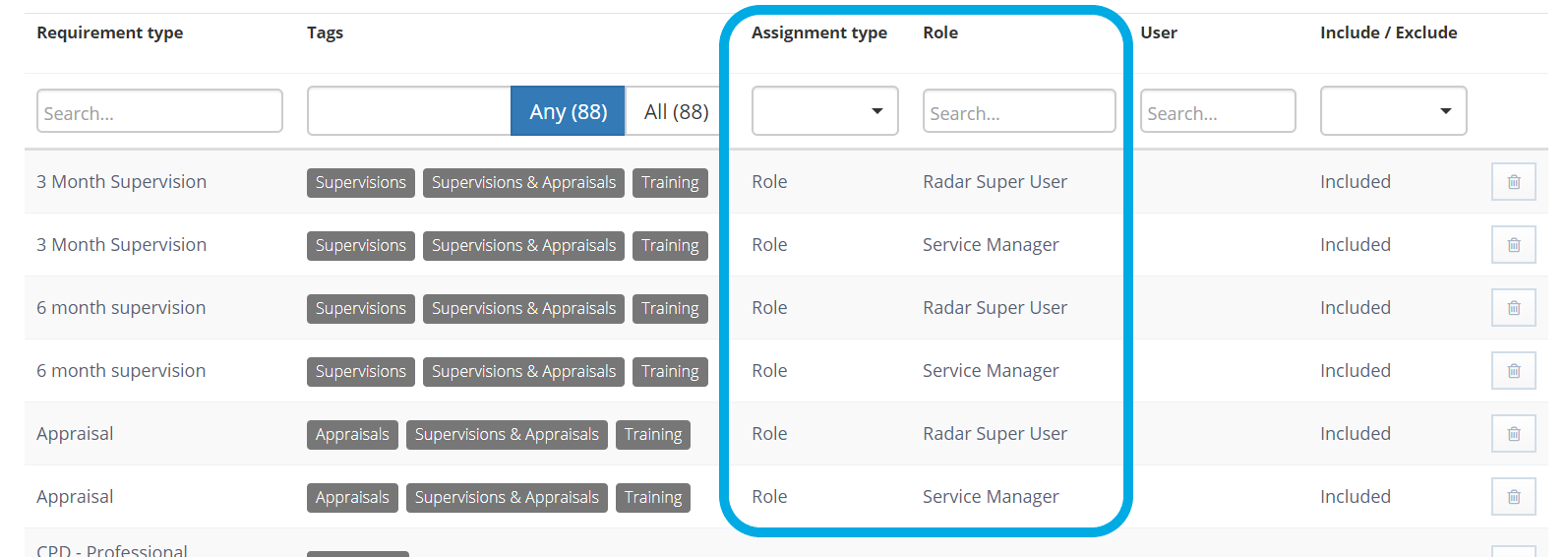Image resolution: width=1568 pixels, height=557 pixels.
Task: Click the User search field
Action: tap(1218, 111)
